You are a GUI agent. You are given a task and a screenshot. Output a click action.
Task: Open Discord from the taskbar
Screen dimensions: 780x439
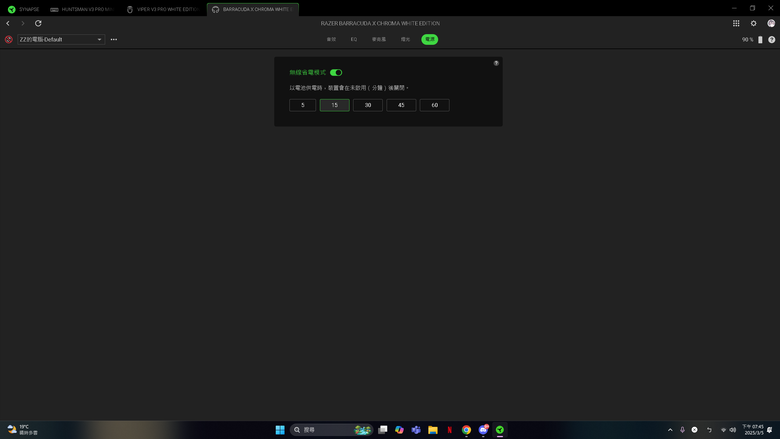pyautogui.click(x=483, y=430)
